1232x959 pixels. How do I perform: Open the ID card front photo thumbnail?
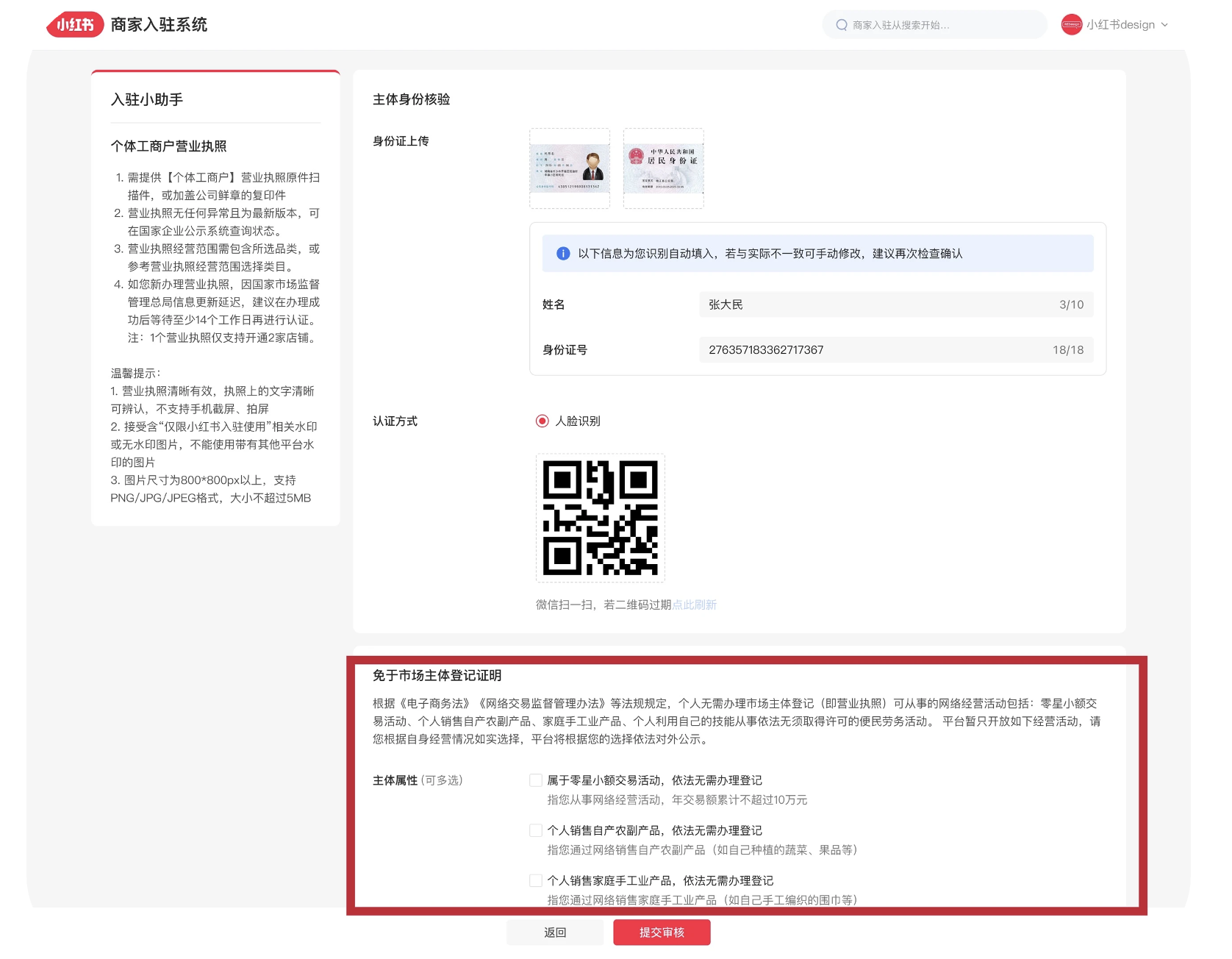pos(570,168)
